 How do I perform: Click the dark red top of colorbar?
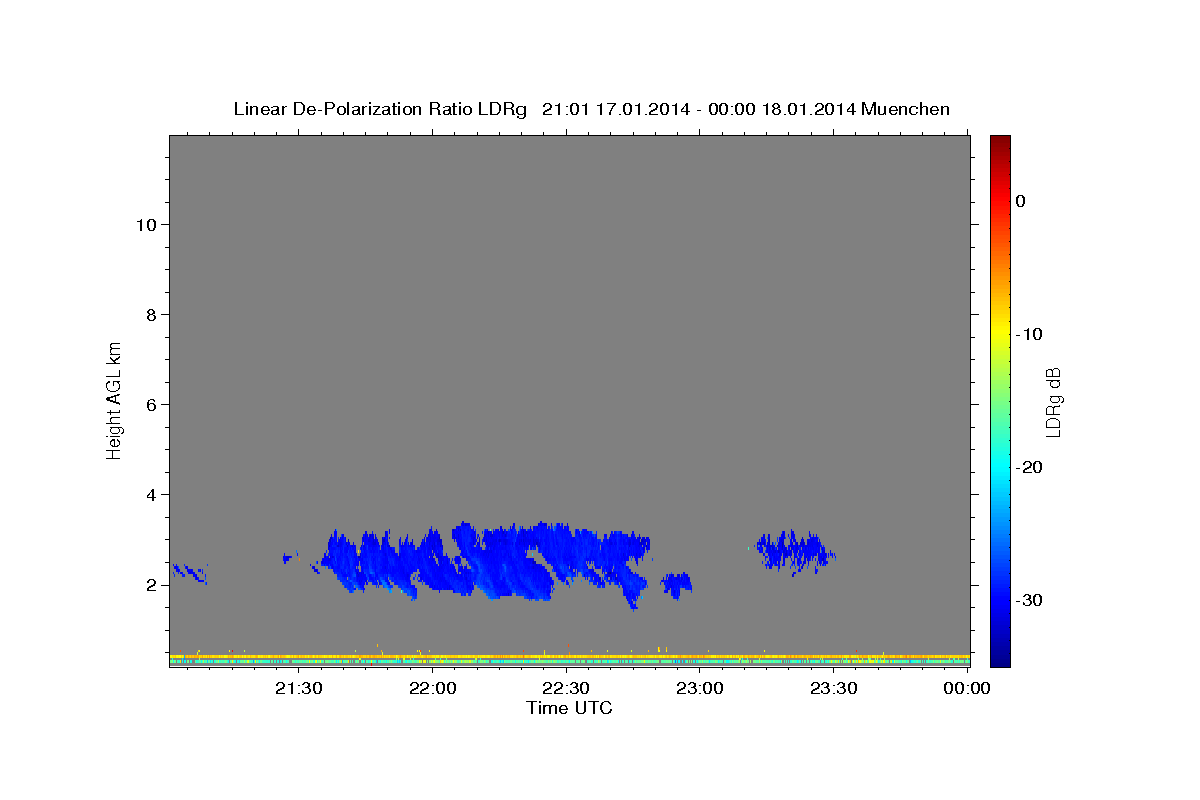coord(1000,142)
